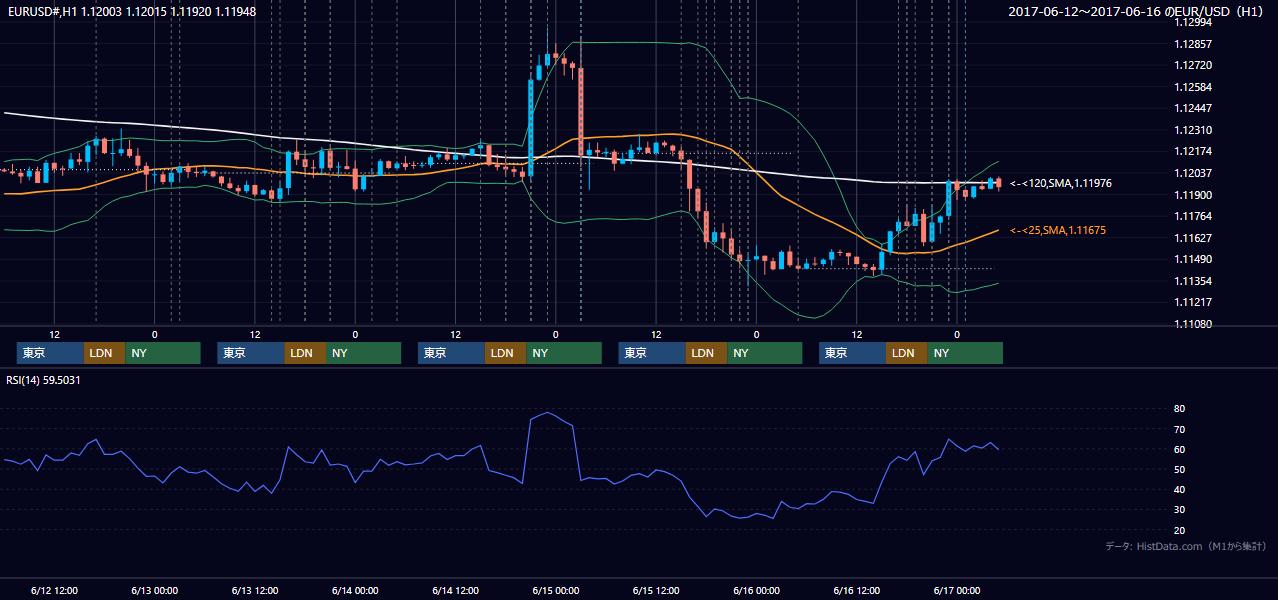Screen dimensions: 1278x600
Task: Click price level 1.12857 on axis
Action: click(1193, 44)
